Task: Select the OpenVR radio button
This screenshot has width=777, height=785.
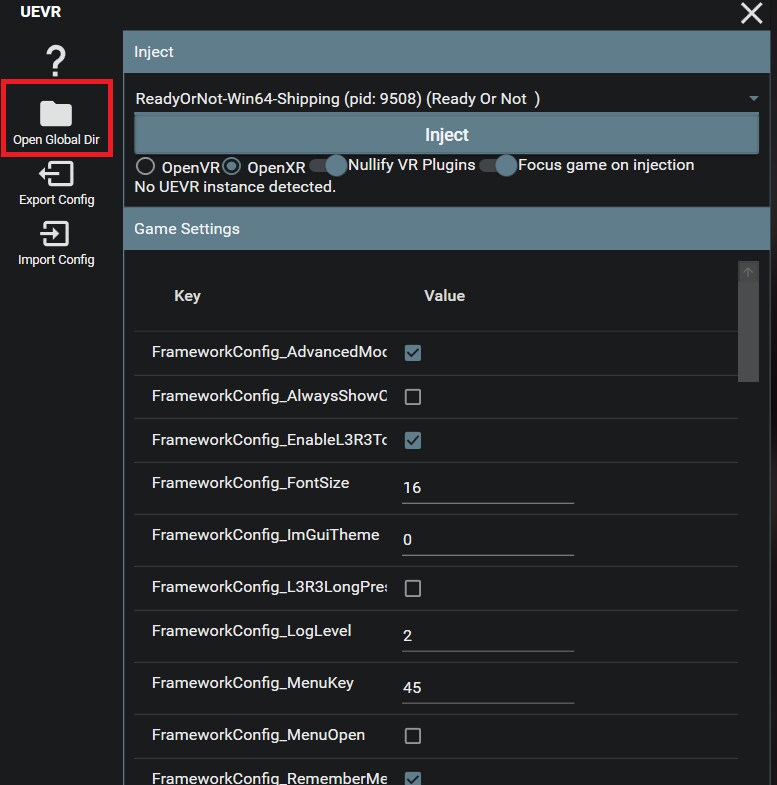Action: (146, 166)
